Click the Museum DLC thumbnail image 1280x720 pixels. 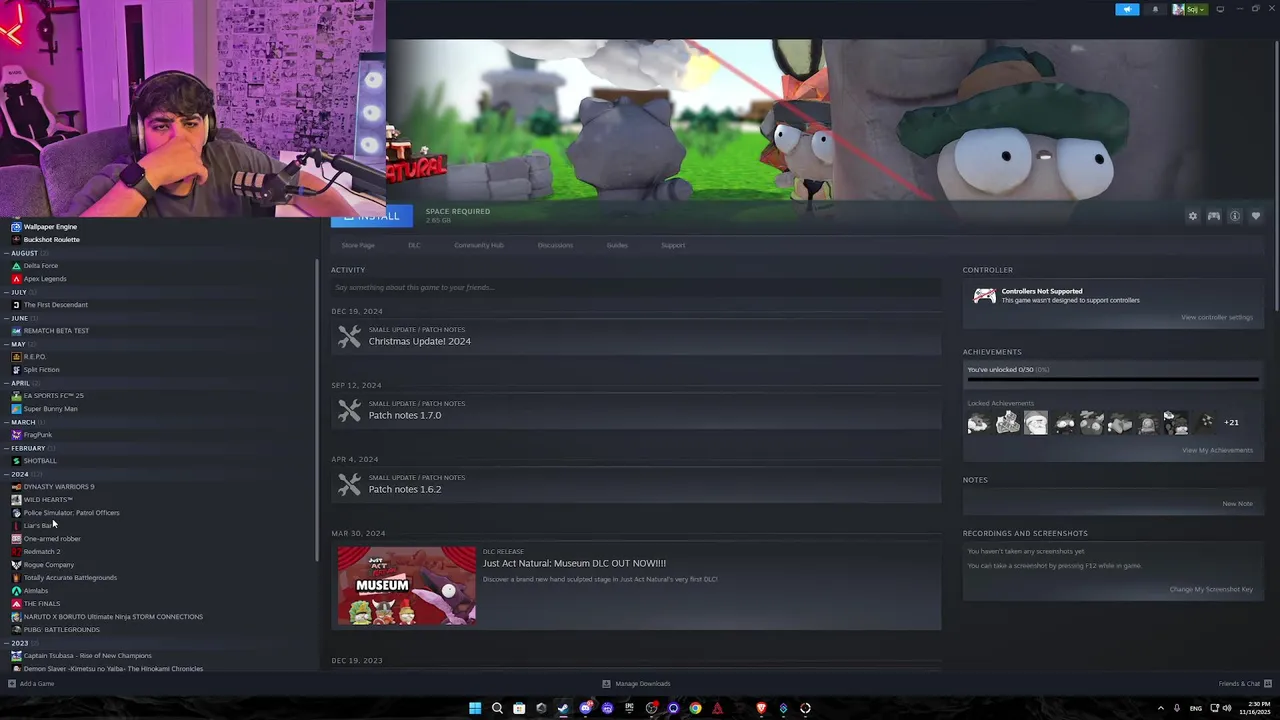pyautogui.click(x=407, y=585)
